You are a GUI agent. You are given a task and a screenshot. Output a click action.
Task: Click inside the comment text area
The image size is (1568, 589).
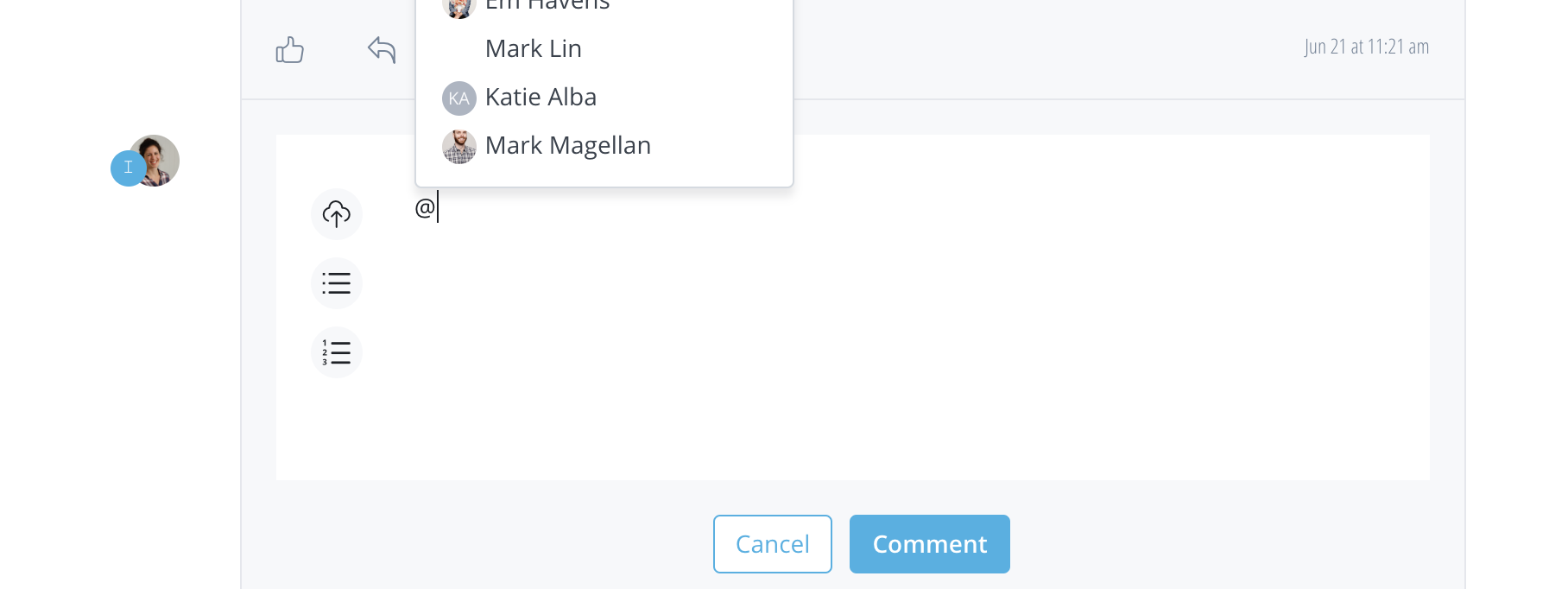point(863,345)
